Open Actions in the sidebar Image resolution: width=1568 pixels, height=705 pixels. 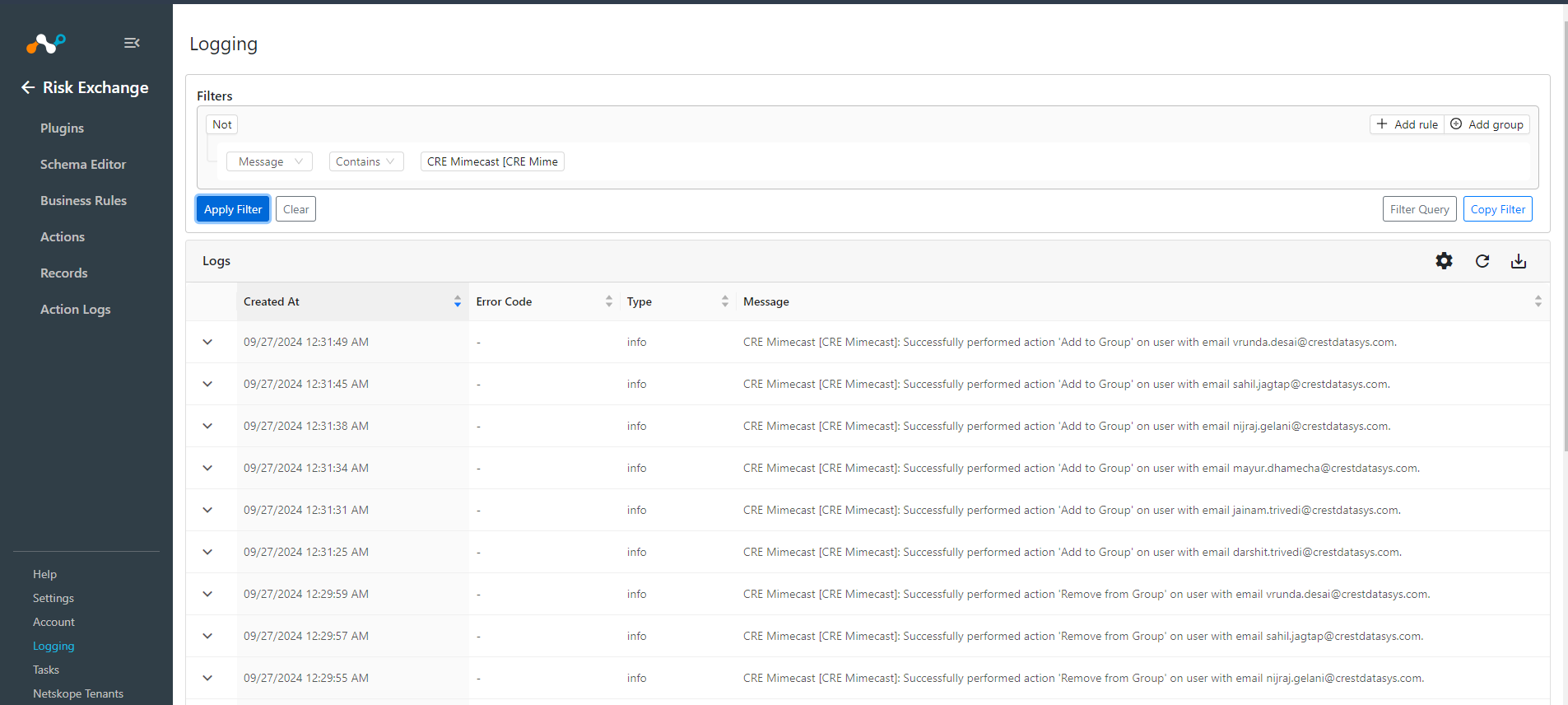63,237
